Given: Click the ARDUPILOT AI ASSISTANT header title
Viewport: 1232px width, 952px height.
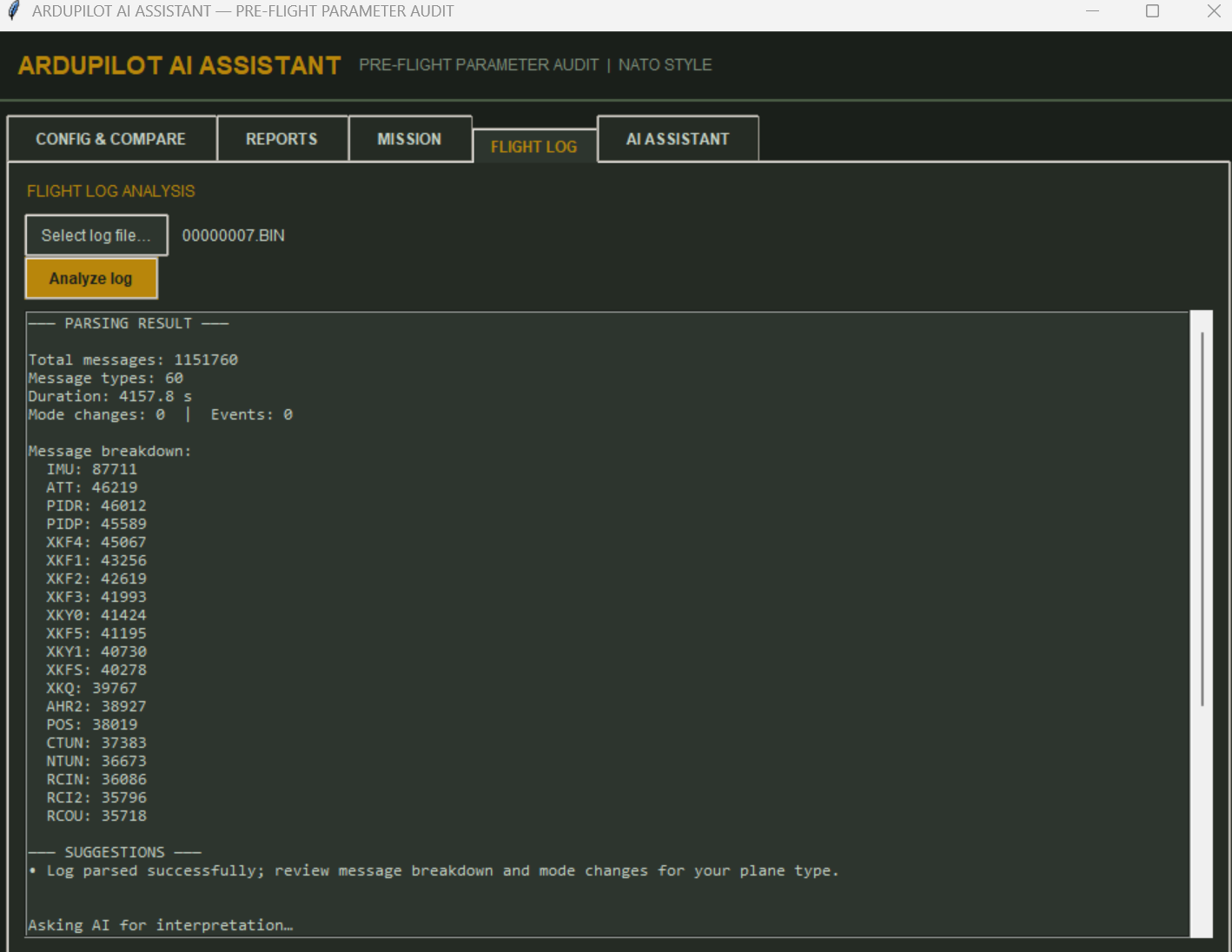Looking at the screenshot, I should click(x=179, y=65).
